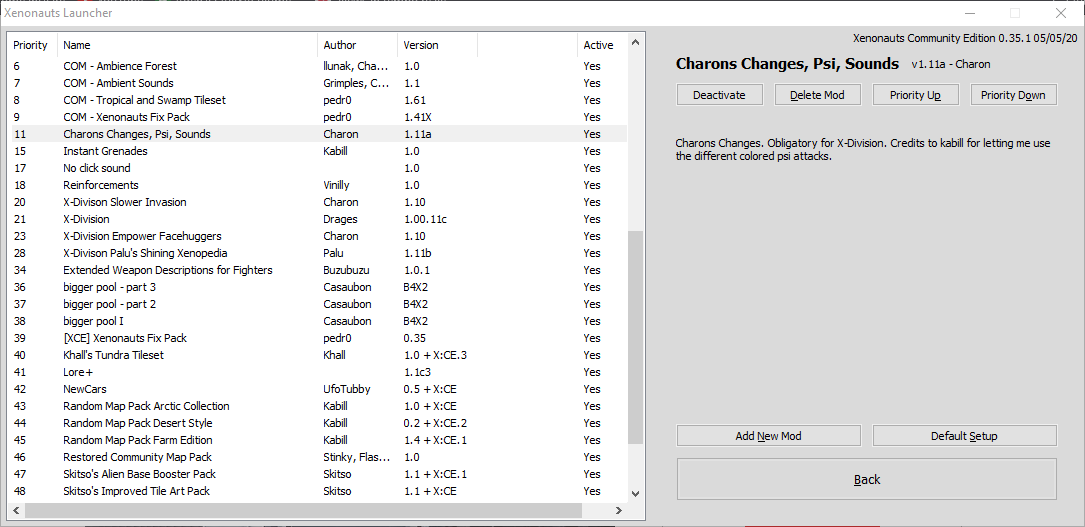Screen dimensions: 1085x527
Task: Click the horizontal scrollbar thumb
Action: coord(304,510)
